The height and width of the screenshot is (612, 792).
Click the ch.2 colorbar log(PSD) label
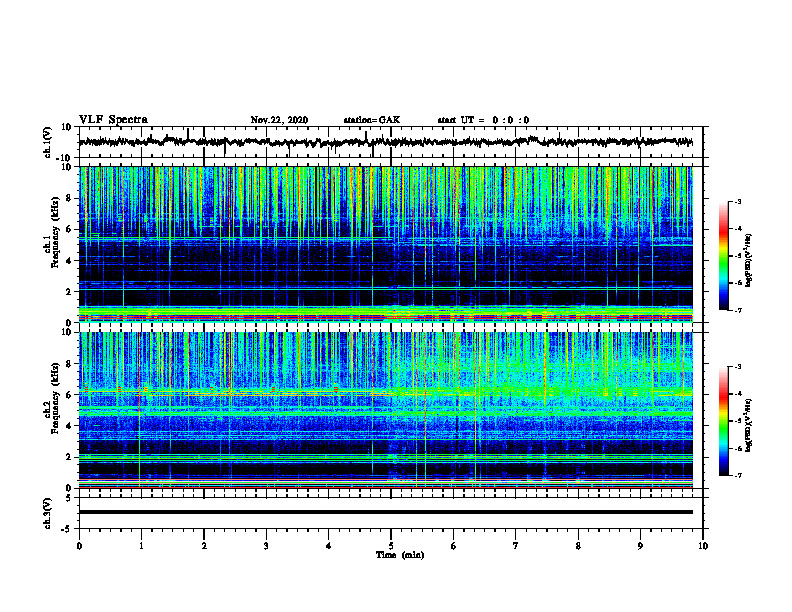[x=749, y=426]
